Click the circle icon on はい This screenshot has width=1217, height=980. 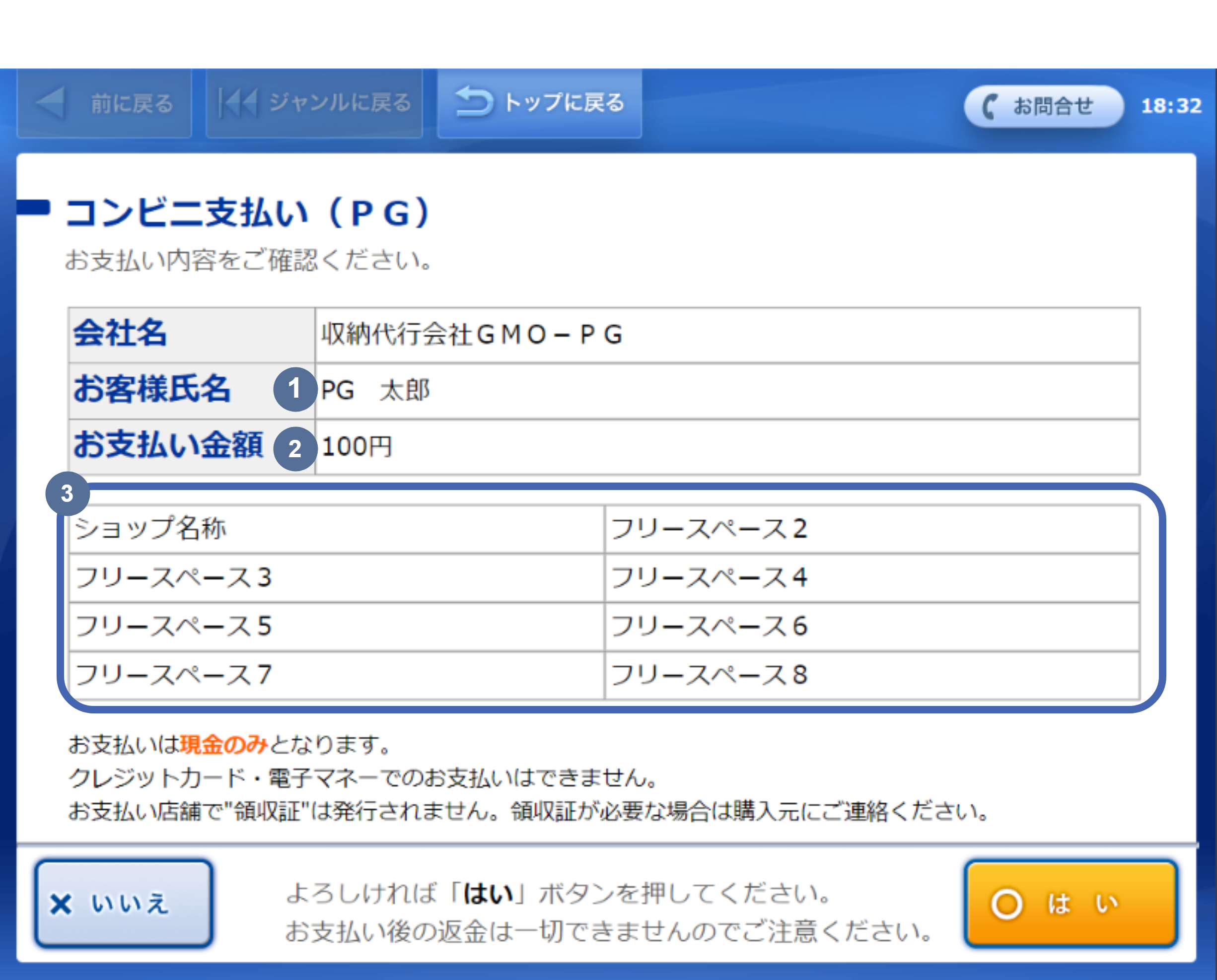[1006, 905]
